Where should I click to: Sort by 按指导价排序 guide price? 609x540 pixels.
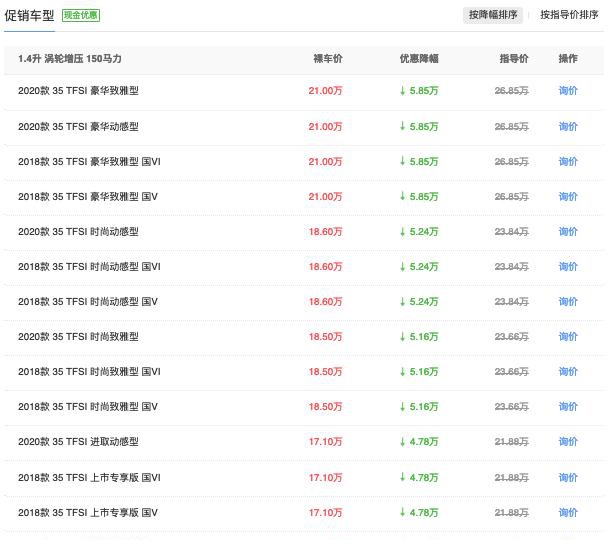coord(569,15)
